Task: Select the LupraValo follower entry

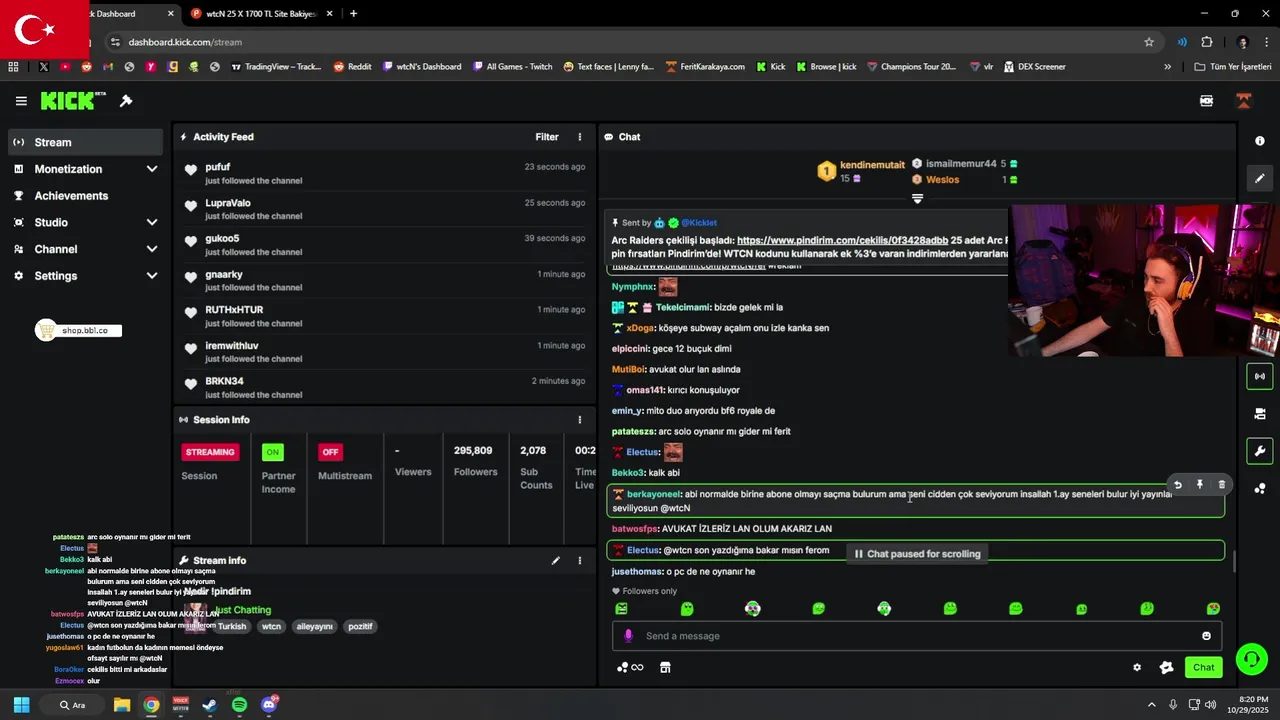Action: click(385, 209)
